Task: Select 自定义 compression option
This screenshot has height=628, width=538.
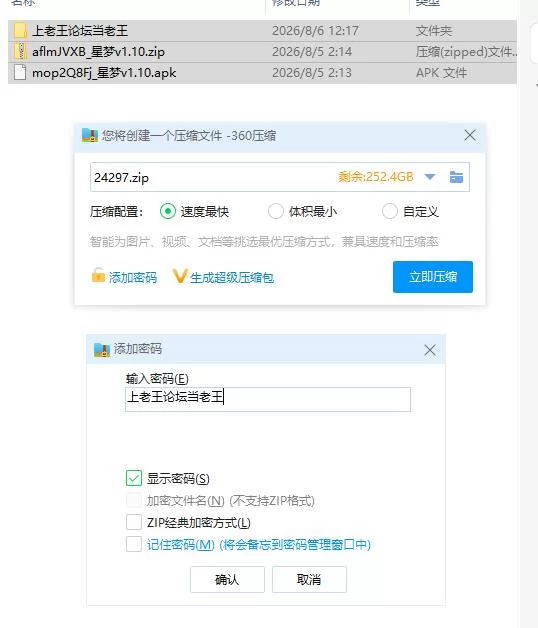Action: tap(389, 211)
